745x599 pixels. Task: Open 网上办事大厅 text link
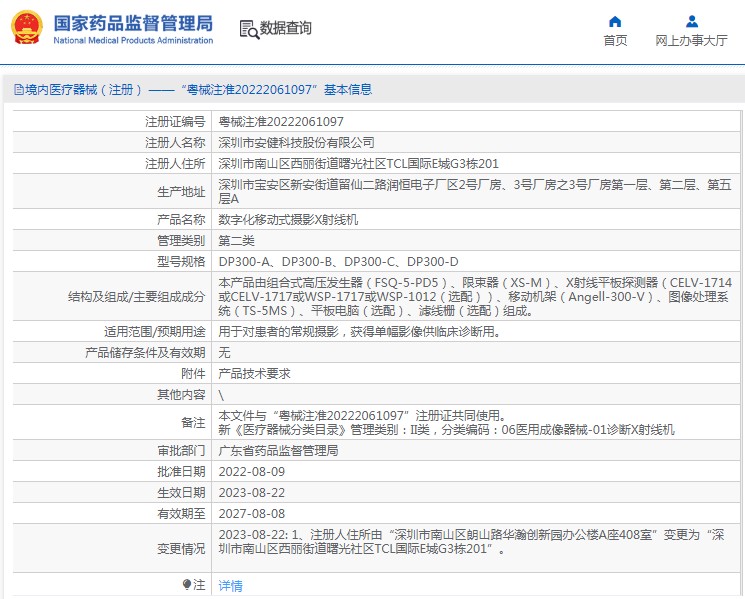pyautogui.click(x=691, y=41)
